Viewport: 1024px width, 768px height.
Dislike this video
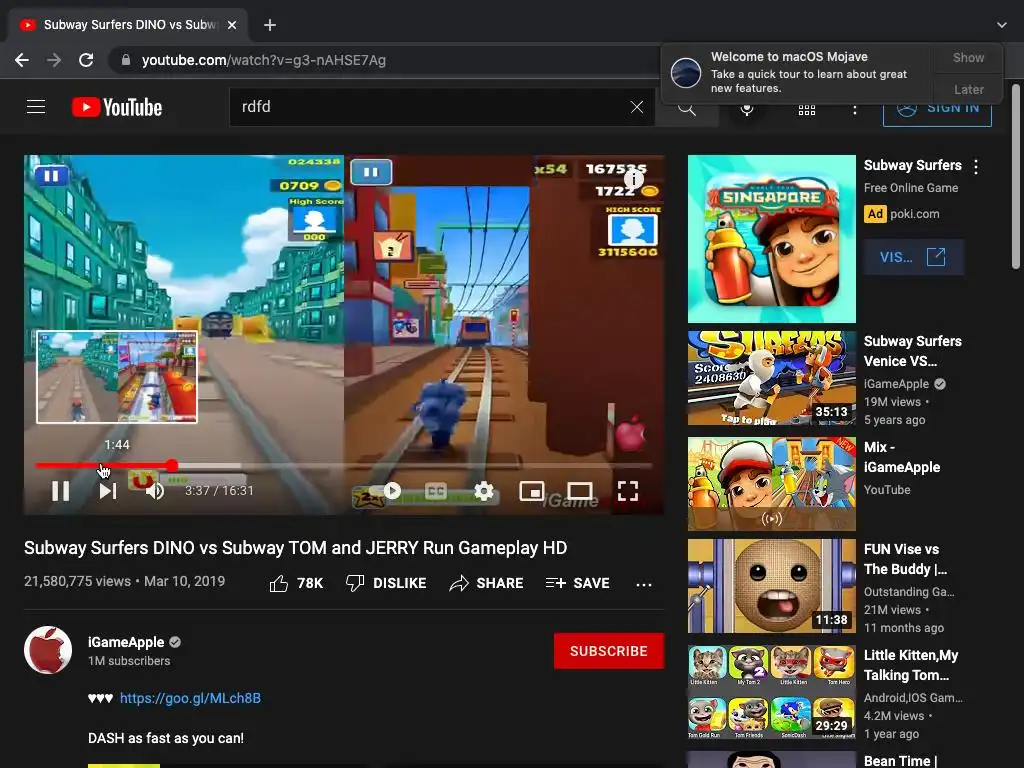386,583
